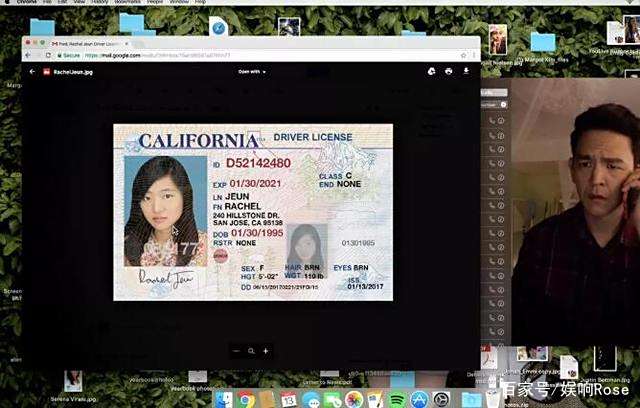Open the Trash in the Dock
The height and width of the screenshot is (408, 640).
click(493, 399)
